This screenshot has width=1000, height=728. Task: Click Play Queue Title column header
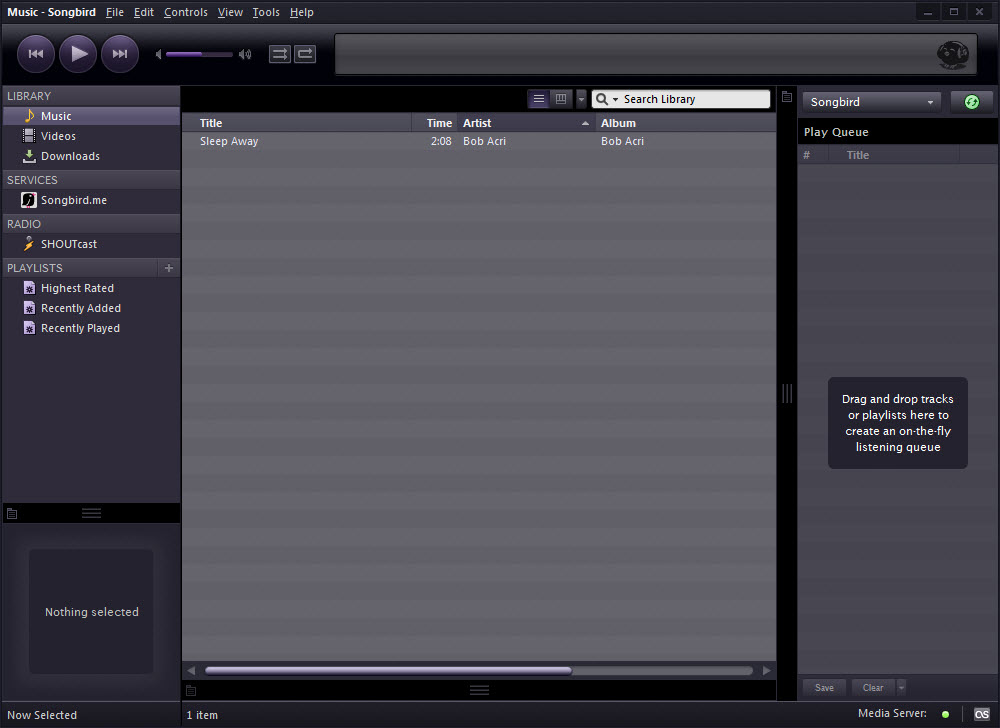click(x=893, y=155)
